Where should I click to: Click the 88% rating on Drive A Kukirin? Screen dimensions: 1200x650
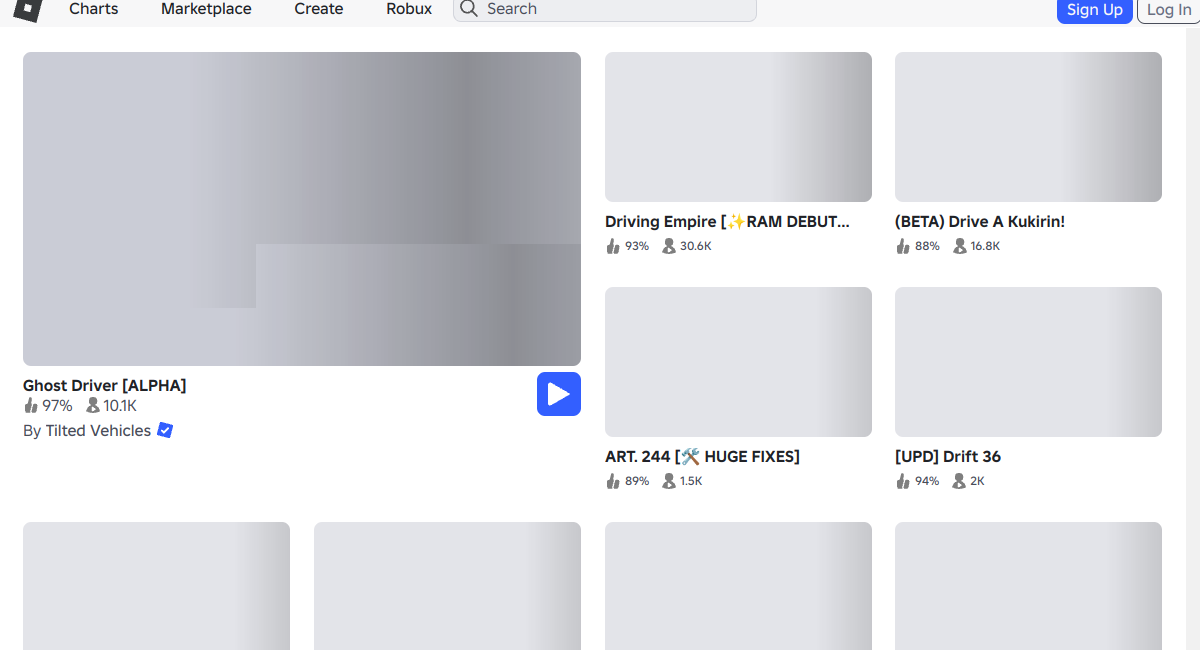point(917,245)
